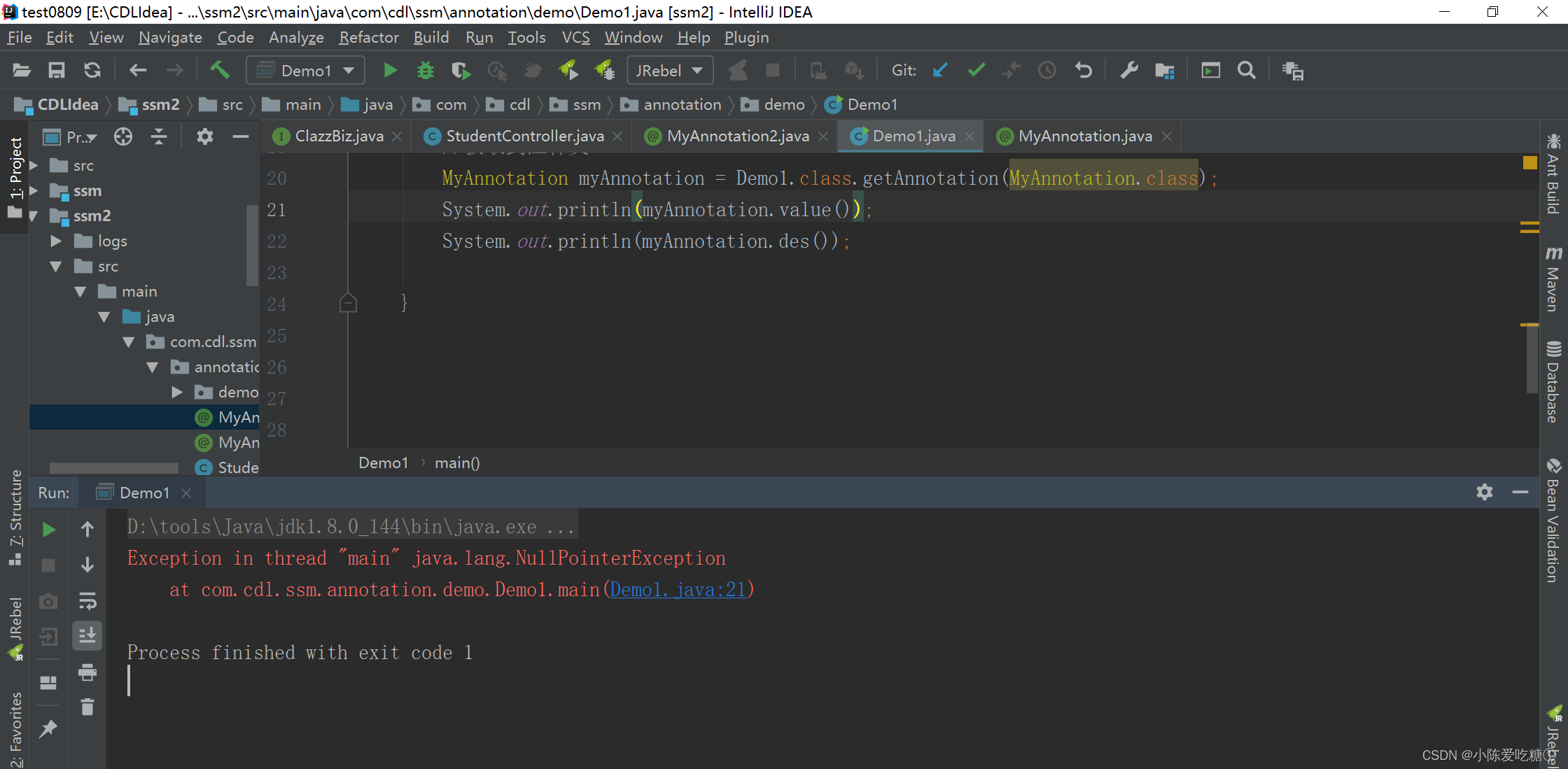This screenshot has width=1568, height=769.
Task: Toggle scroll to end in console
Action: 87,635
